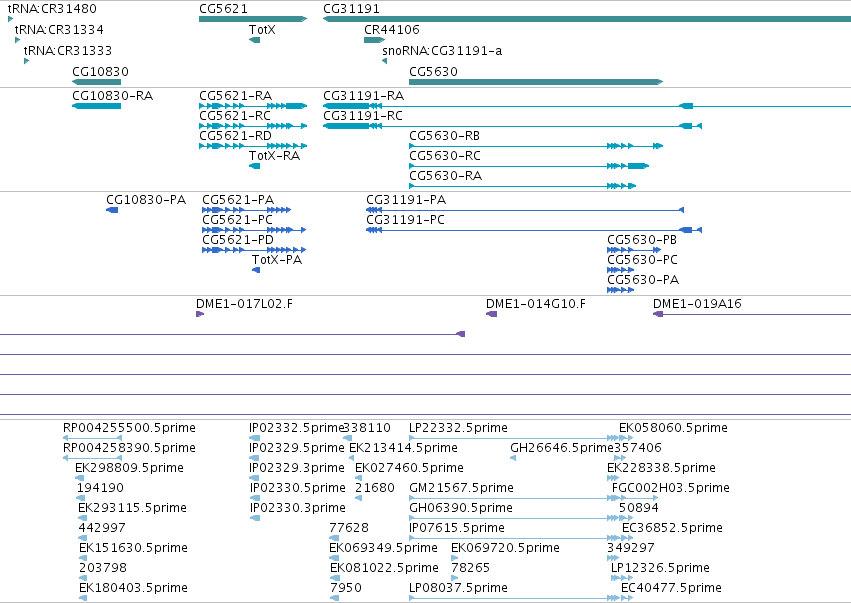Image resolution: width=851 pixels, height=603 pixels.
Task: Select clone DME1-017L02.F
Action: 200,314
